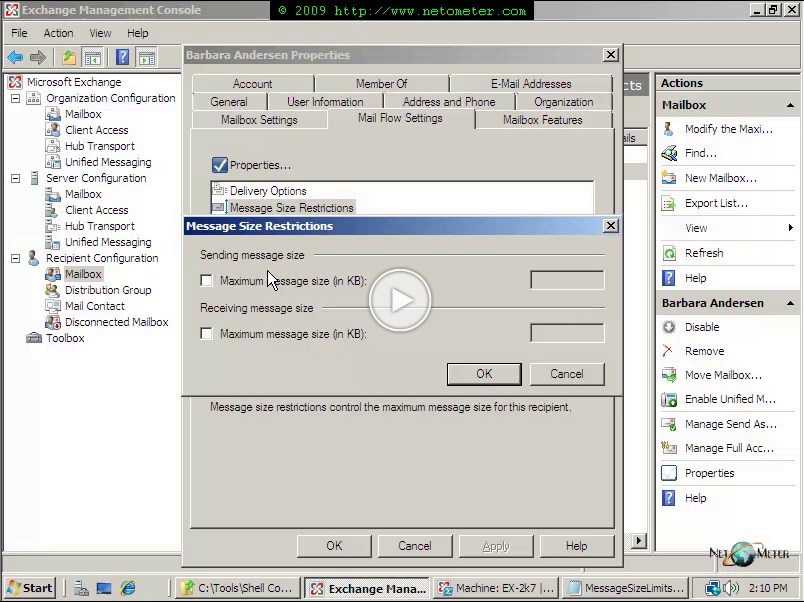Click the Find action icon
The width and height of the screenshot is (804, 602).
(x=669, y=153)
